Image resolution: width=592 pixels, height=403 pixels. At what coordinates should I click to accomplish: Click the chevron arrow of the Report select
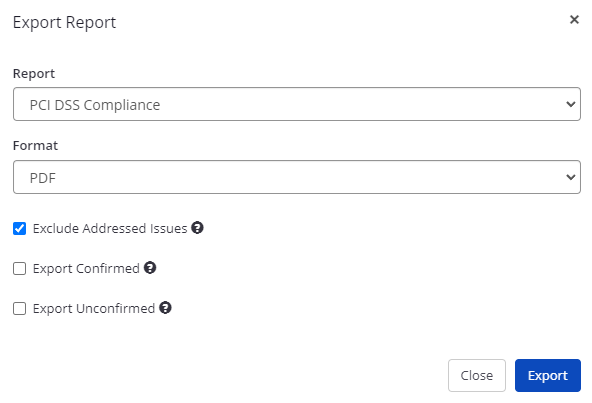(570, 104)
